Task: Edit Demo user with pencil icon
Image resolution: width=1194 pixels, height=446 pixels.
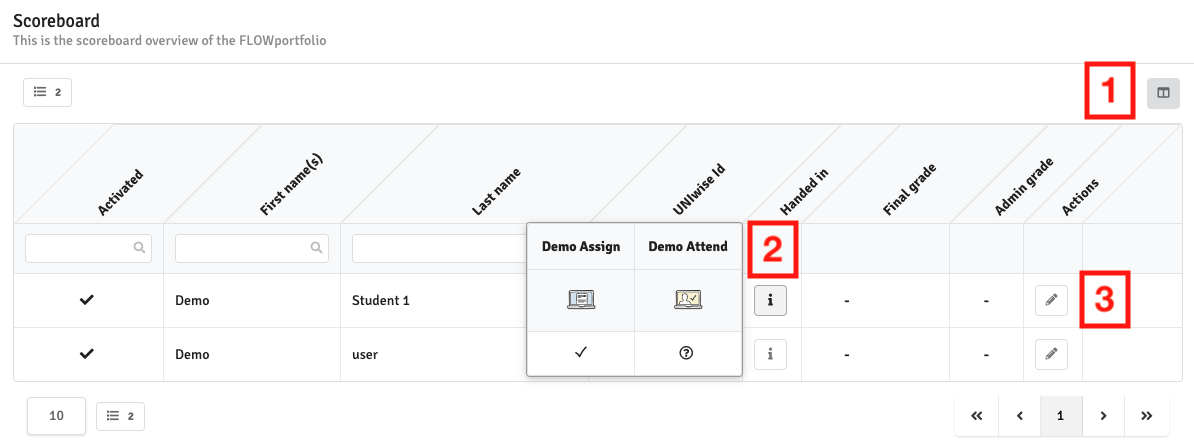Action: (x=1051, y=354)
